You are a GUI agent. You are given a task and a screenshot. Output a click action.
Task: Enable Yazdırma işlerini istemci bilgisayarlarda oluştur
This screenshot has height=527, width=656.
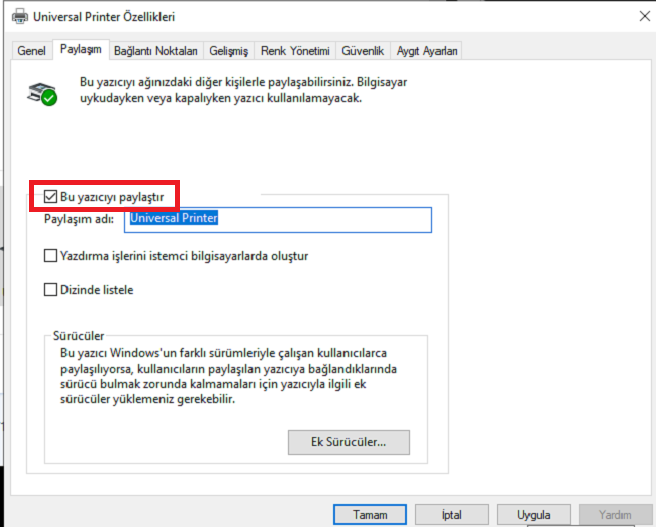50,256
